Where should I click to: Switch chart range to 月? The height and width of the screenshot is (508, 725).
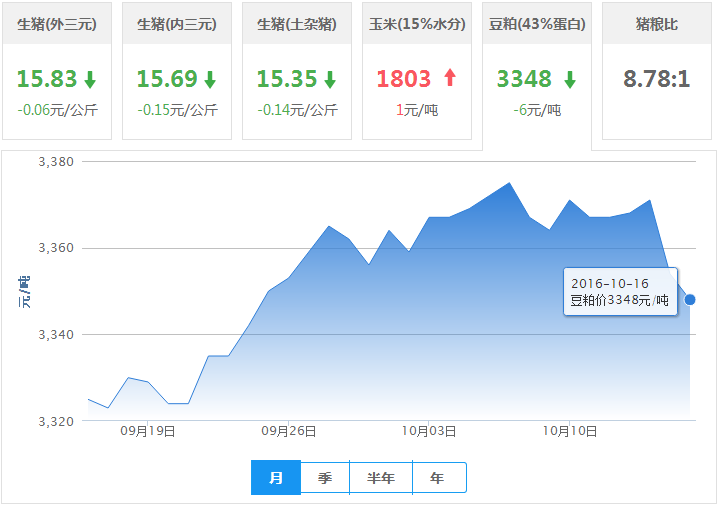point(276,477)
